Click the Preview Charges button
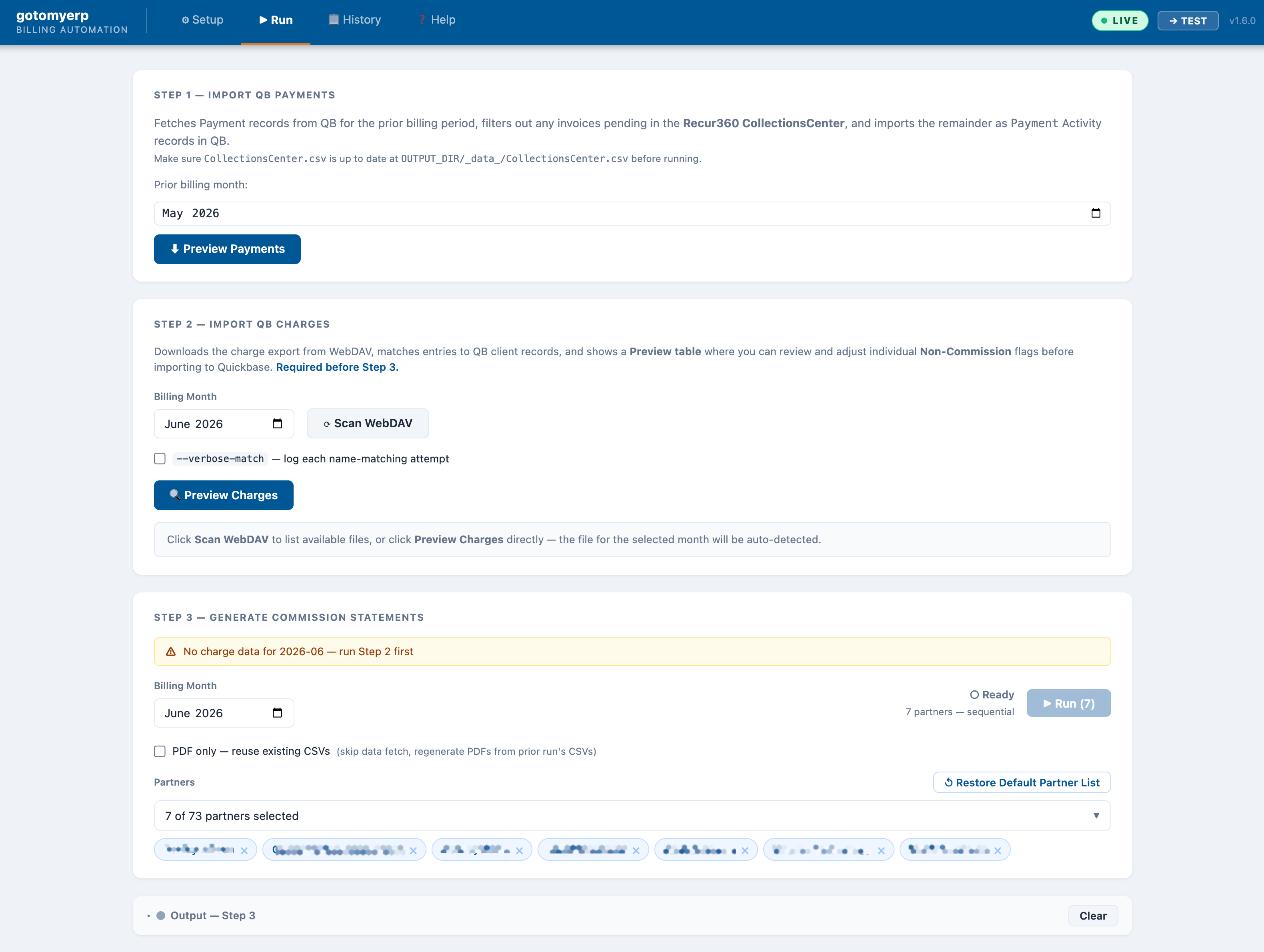 224,496
